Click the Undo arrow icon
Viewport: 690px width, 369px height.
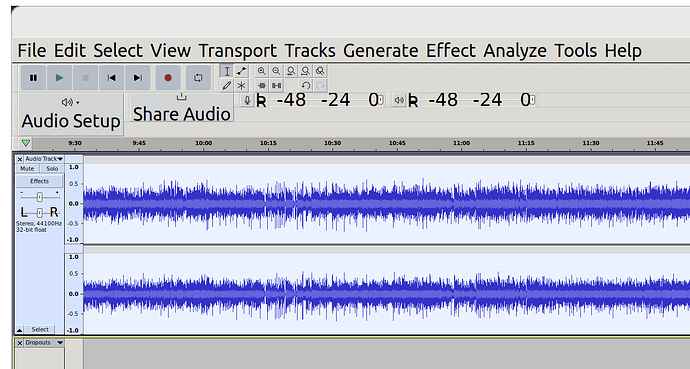coord(305,85)
